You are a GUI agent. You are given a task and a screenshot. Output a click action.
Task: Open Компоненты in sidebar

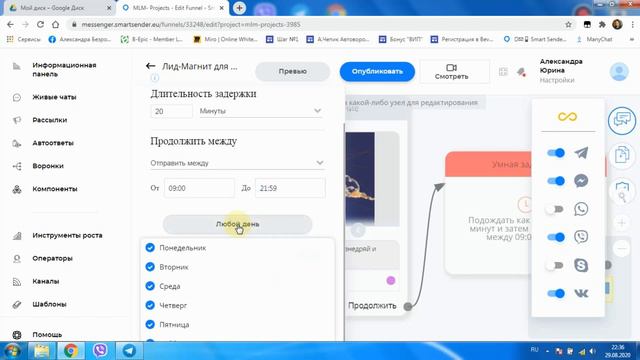click(55, 189)
